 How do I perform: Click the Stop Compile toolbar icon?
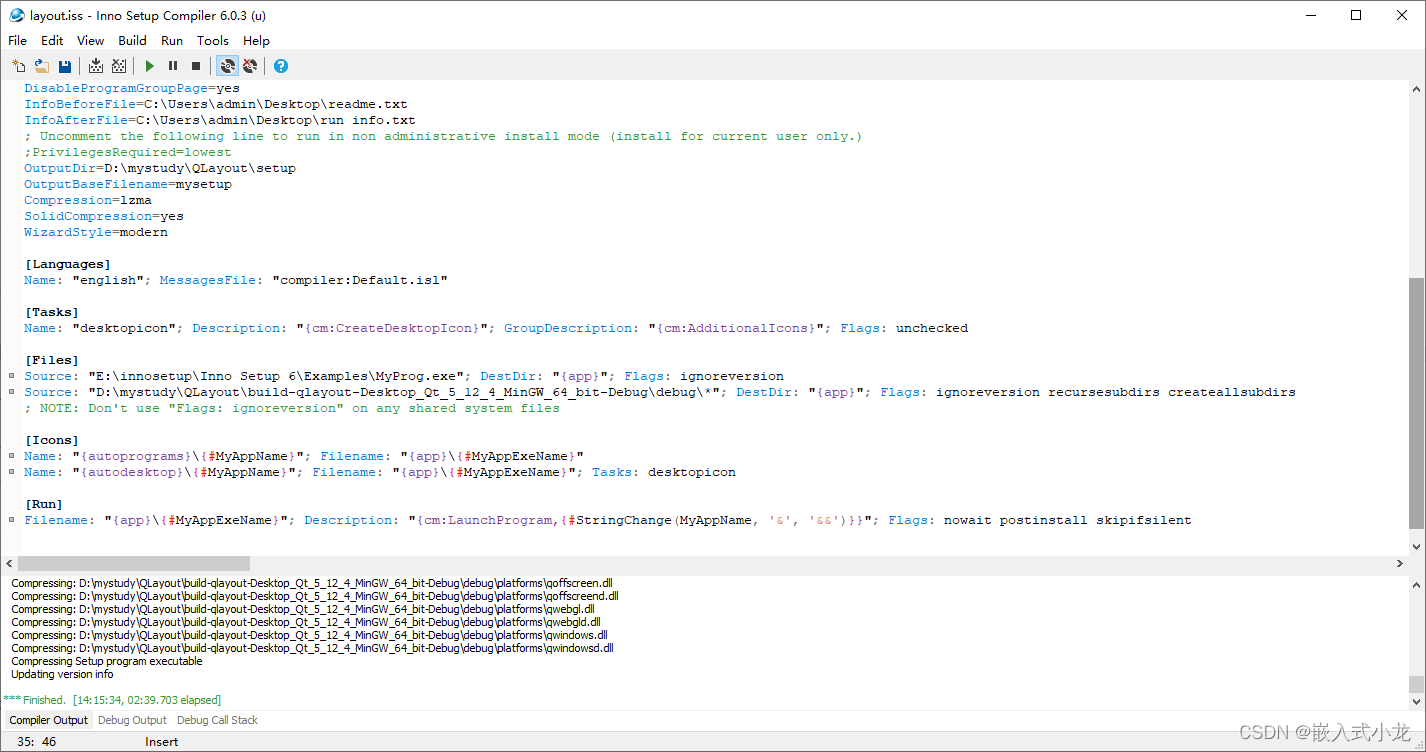119,66
